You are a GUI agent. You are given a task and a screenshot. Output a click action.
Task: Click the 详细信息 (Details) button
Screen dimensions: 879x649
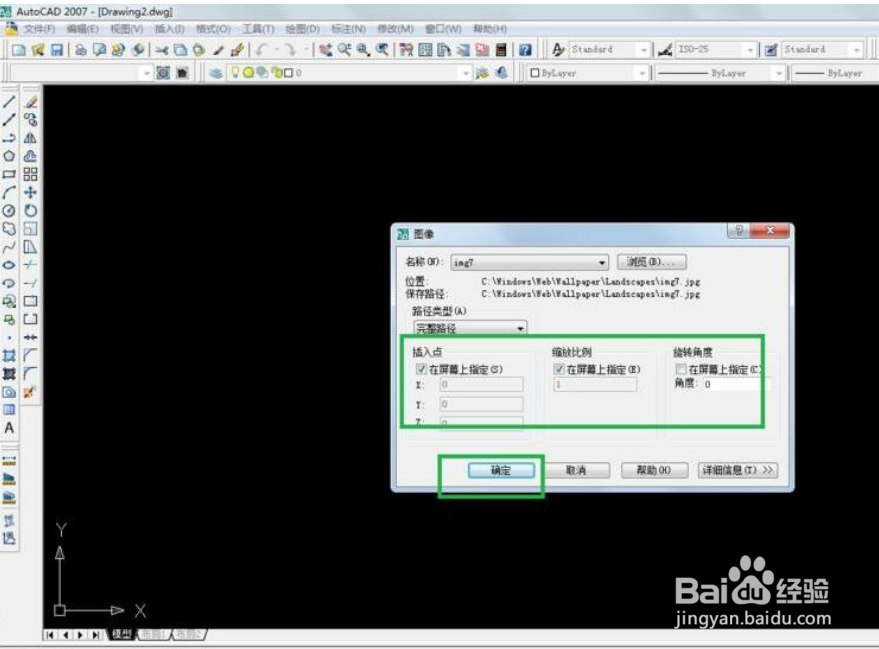[737, 470]
